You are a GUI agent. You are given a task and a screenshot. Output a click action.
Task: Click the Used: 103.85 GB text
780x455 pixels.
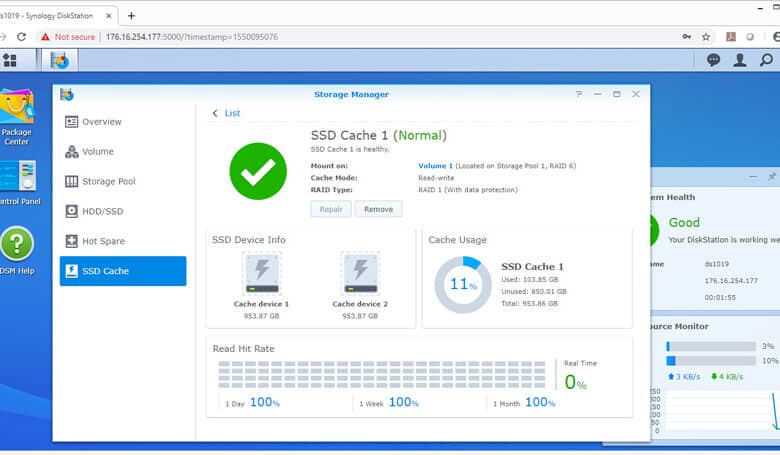530,280
